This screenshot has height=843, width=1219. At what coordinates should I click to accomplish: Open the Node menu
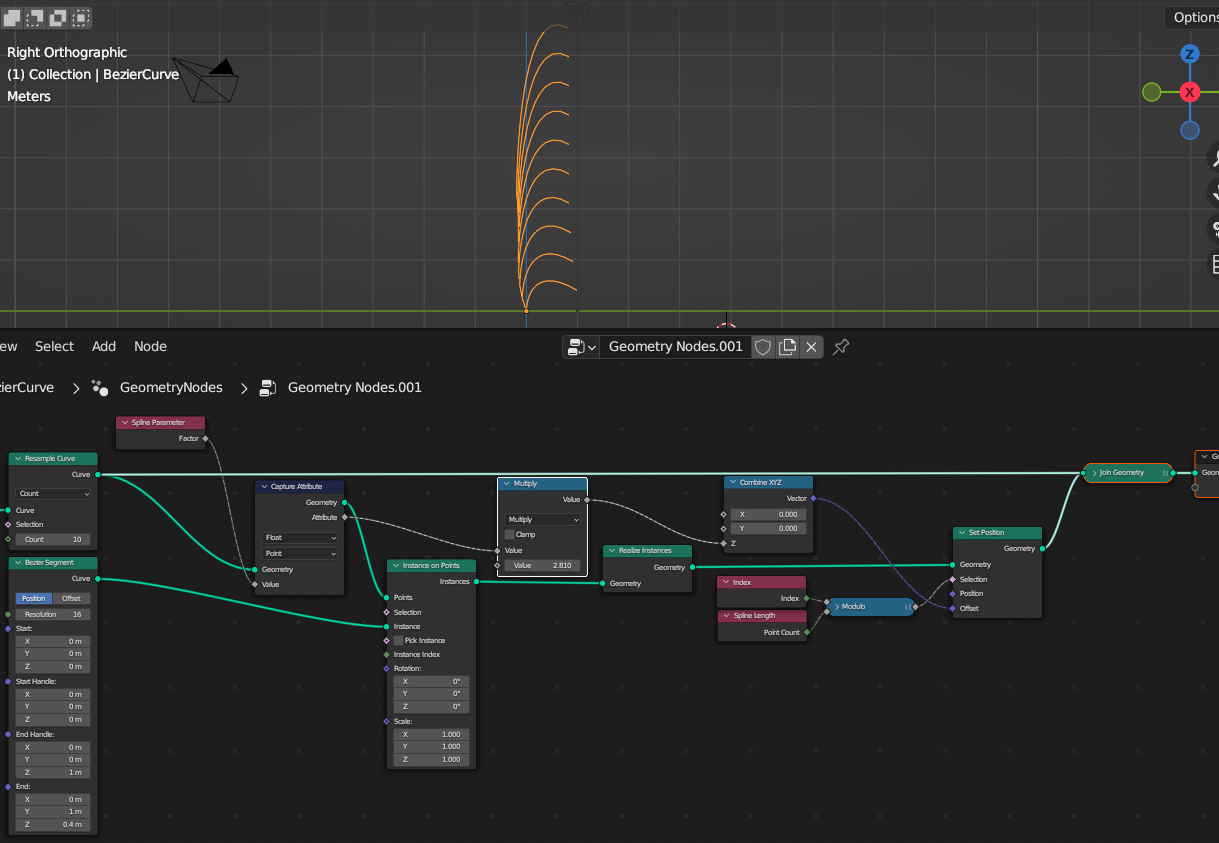pos(150,346)
